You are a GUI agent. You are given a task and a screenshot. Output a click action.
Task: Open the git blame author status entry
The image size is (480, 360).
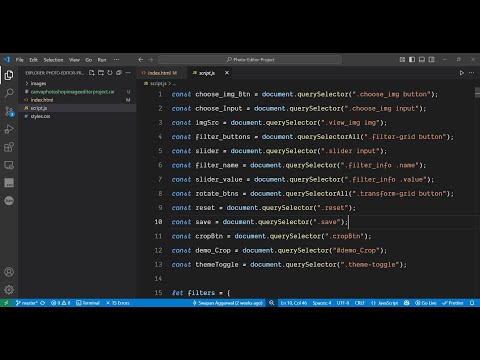pyautogui.click(x=228, y=303)
